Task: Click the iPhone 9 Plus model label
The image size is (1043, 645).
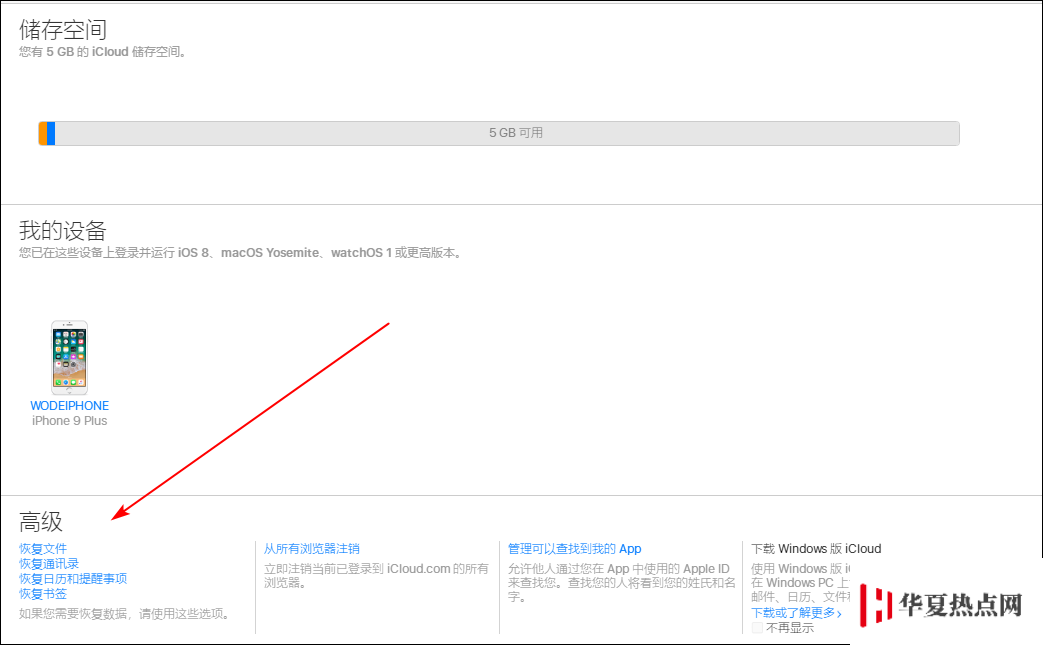Action: [69, 421]
